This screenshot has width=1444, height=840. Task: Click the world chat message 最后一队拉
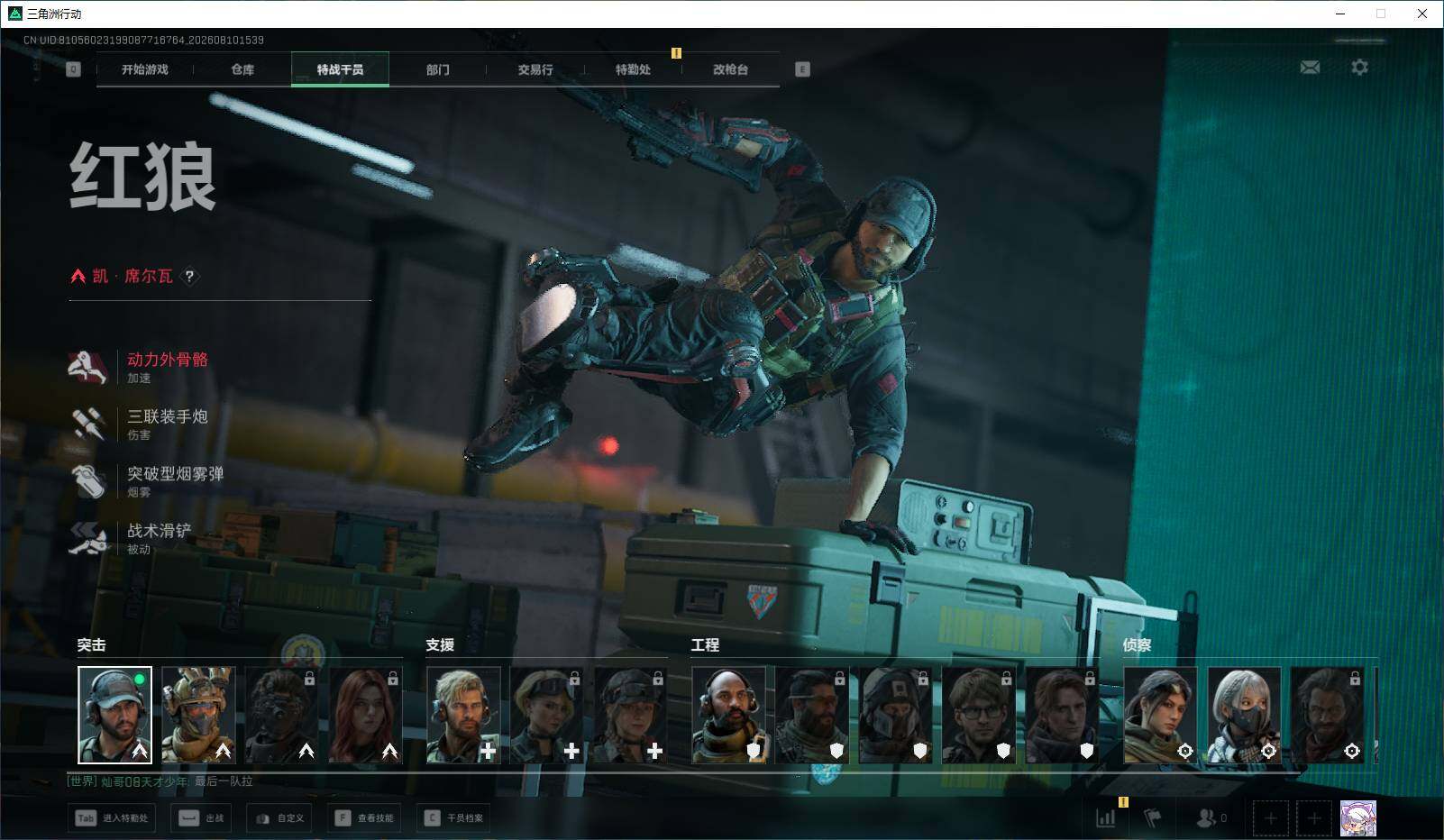point(224,781)
